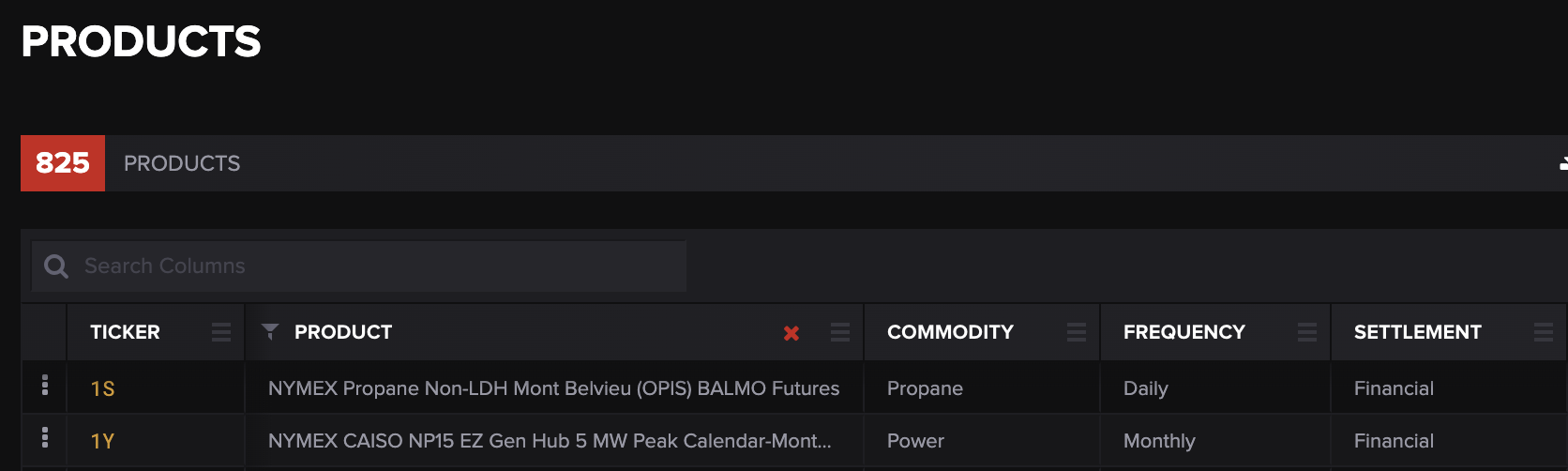Open the Product column menu icon
This screenshot has height=471, width=1568.
pos(840,332)
